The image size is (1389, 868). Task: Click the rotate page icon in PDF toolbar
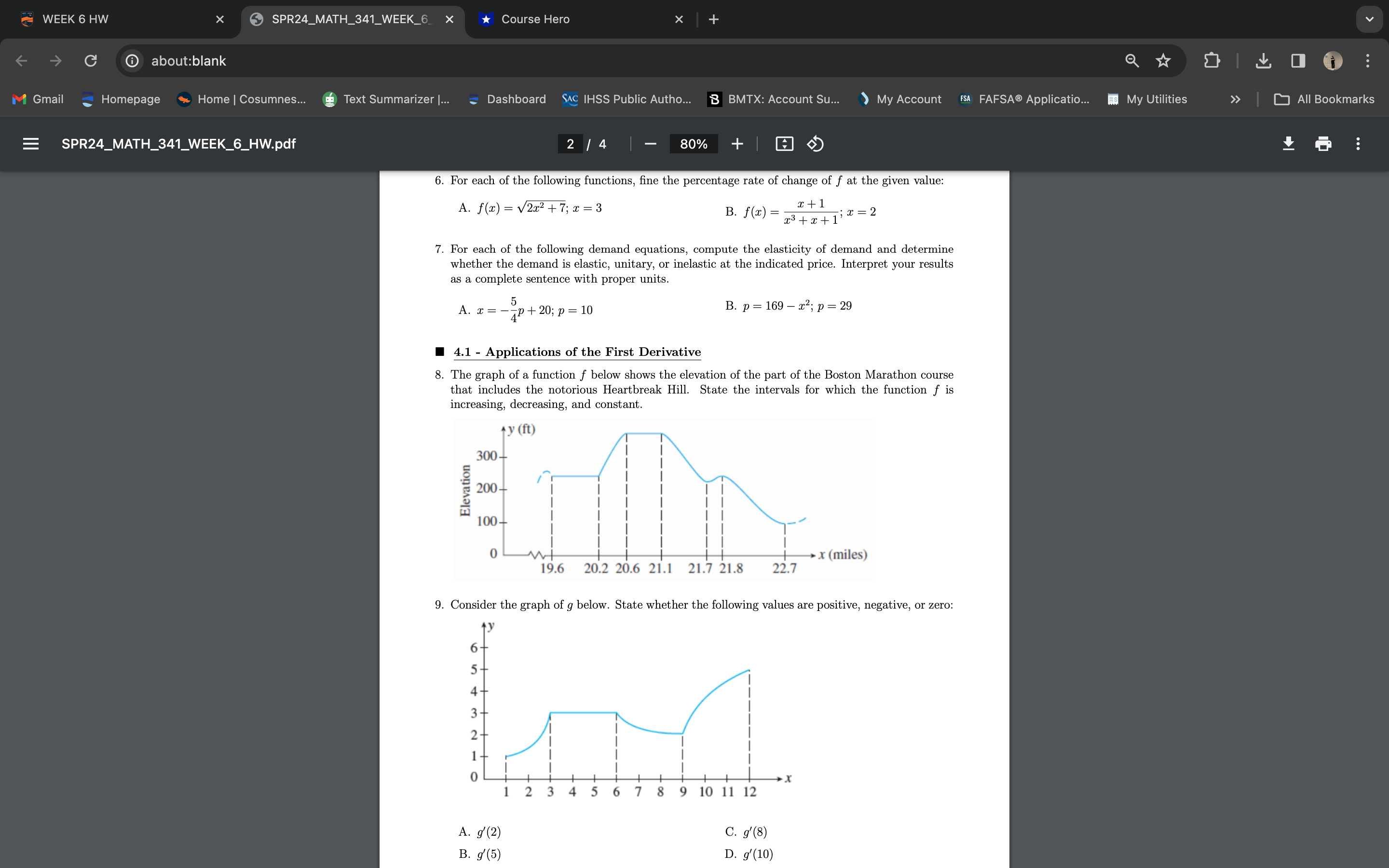[815, 144]
